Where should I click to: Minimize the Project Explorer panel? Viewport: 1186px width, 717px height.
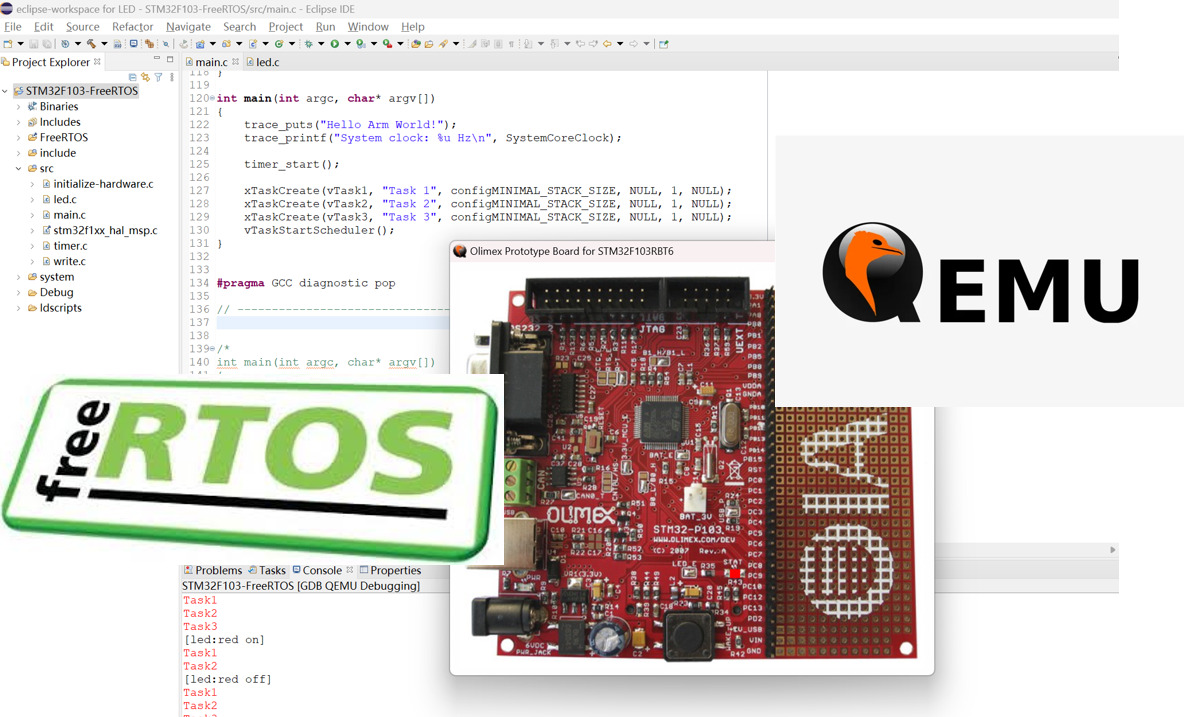click(156, 61)
